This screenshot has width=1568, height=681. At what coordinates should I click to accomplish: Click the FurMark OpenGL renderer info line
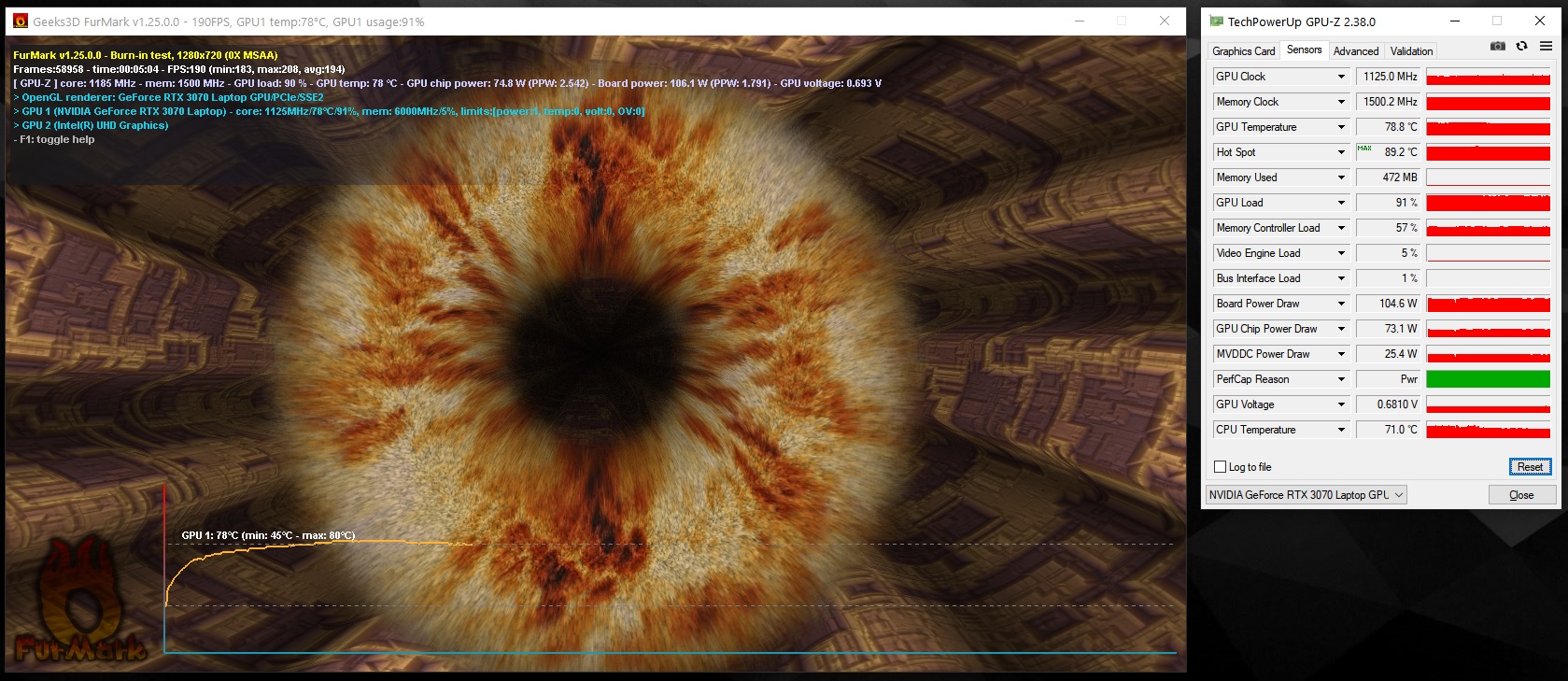[x=169, y=97]
